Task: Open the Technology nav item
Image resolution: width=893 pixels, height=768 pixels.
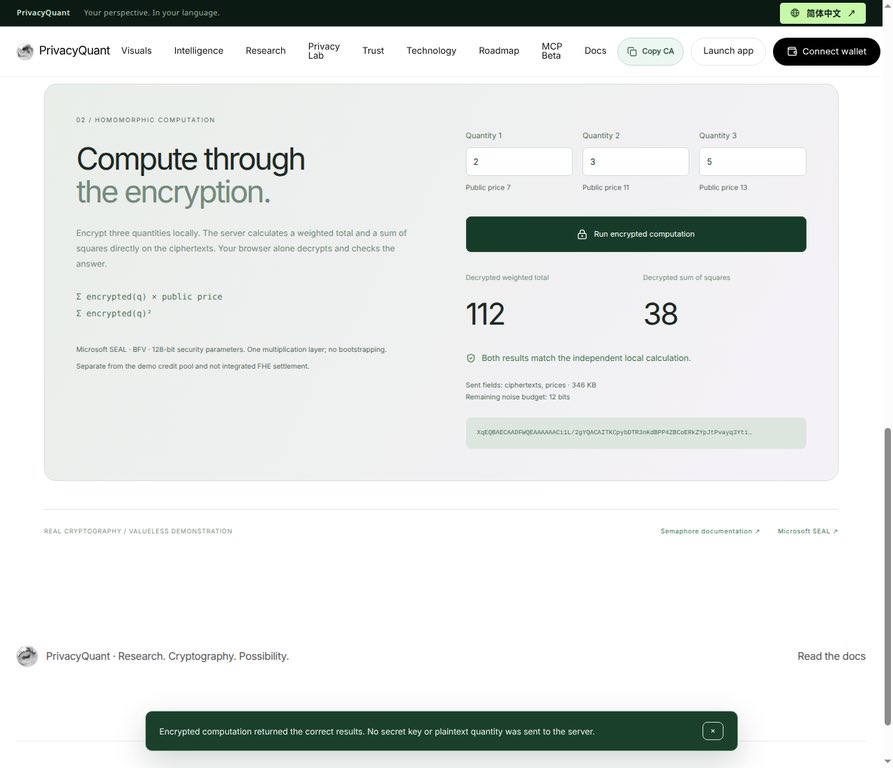Action: click(x=431, y=51)
